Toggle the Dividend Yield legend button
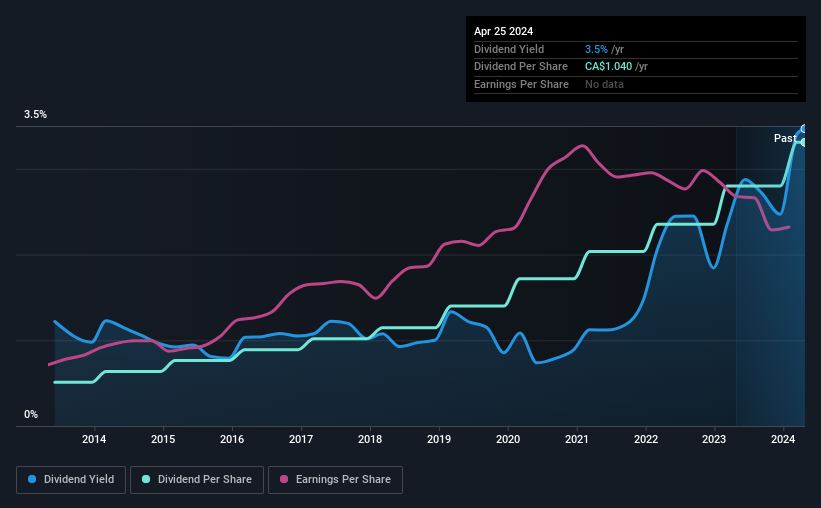This screenshot has width=821, height=508. pos(71,480)
